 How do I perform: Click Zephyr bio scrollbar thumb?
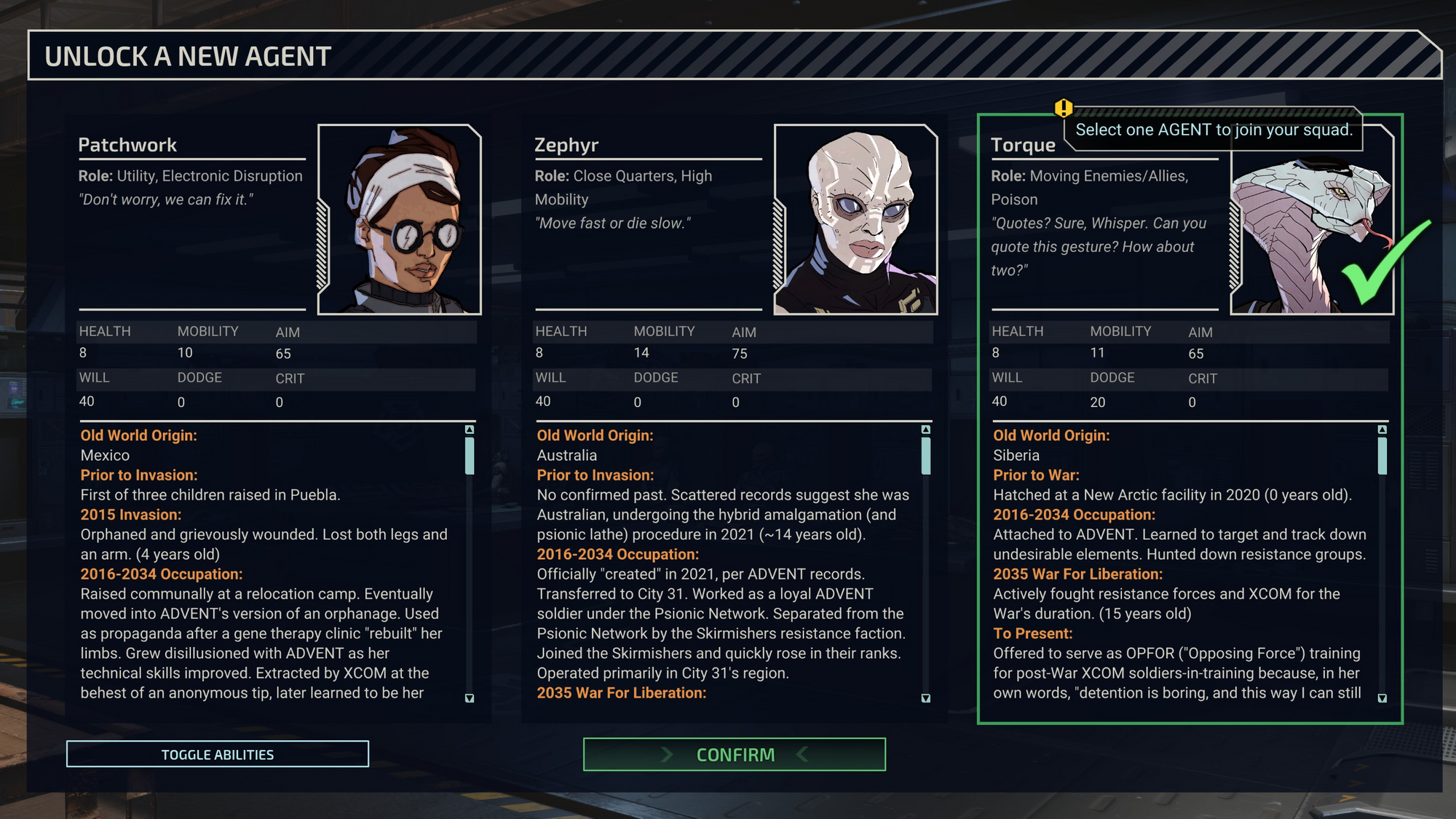click(926, 456)
